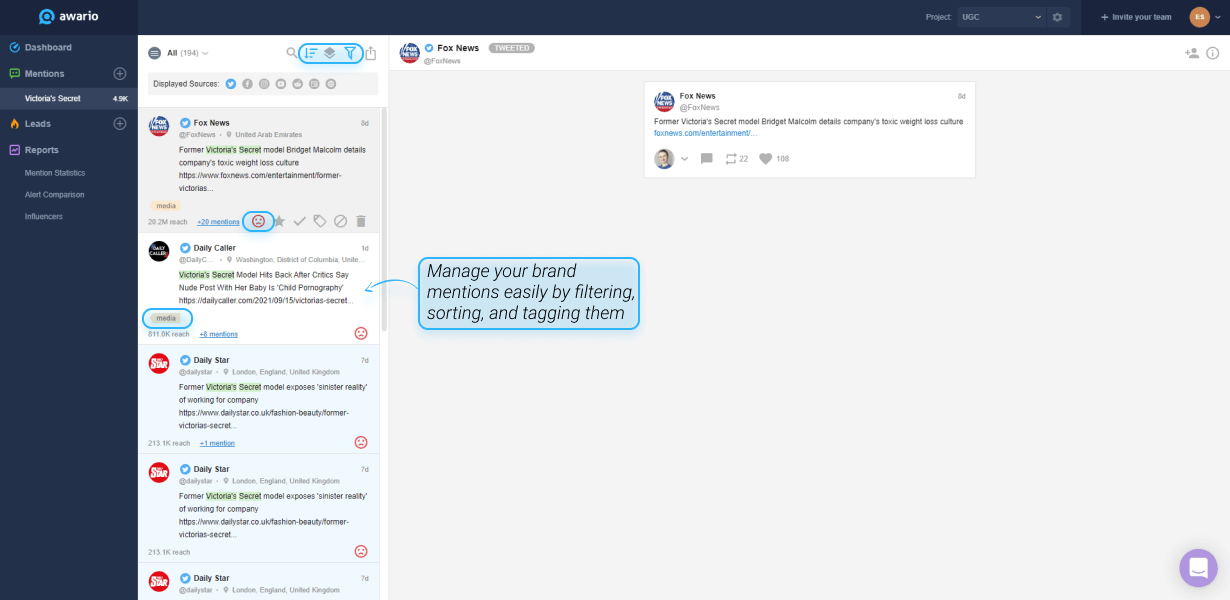Viewport: 1230px width, 600px height.
Task: Open project settings gear
Action: coord(1057,17)
